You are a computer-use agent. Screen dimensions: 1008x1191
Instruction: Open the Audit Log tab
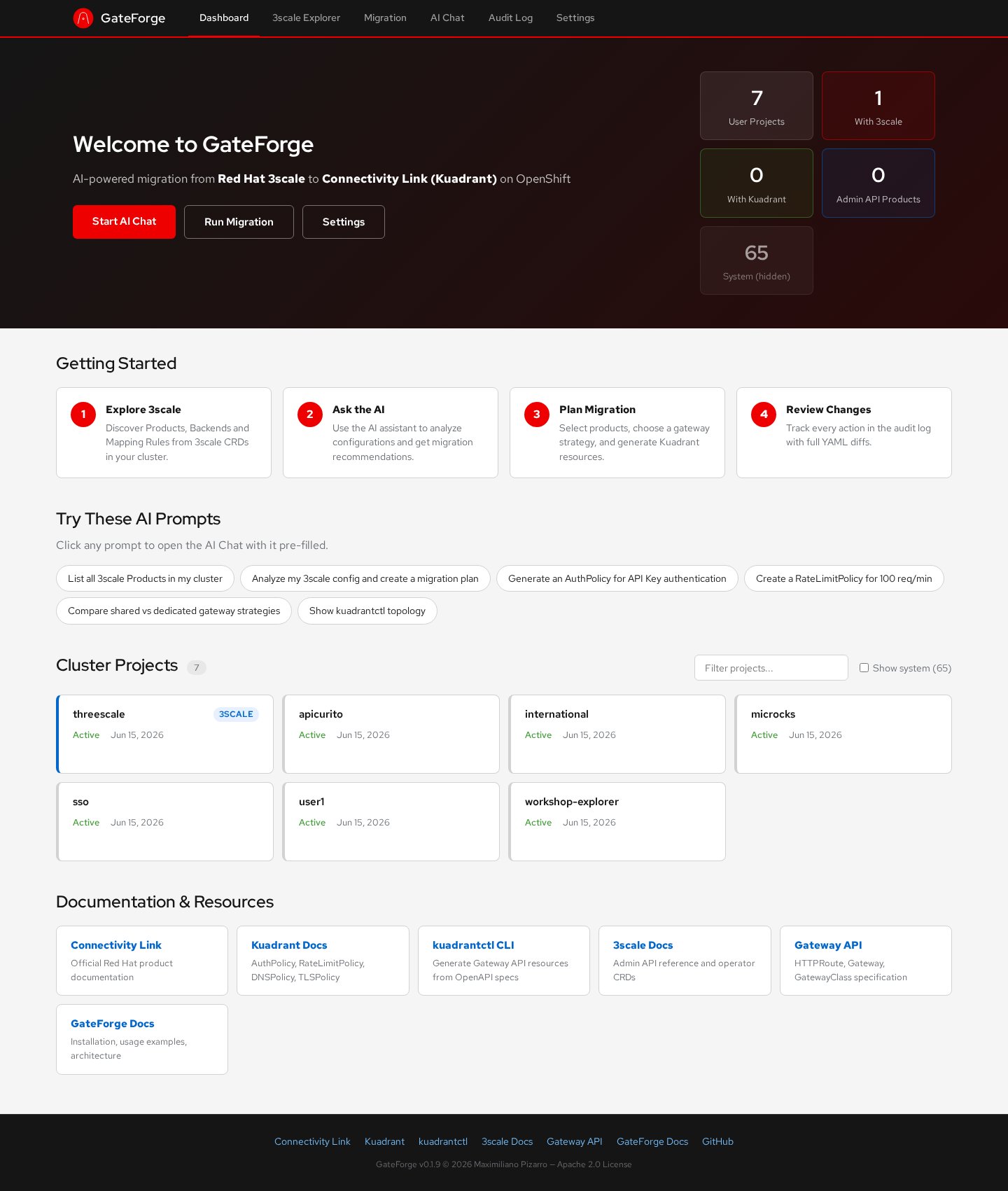pos(510,18)
